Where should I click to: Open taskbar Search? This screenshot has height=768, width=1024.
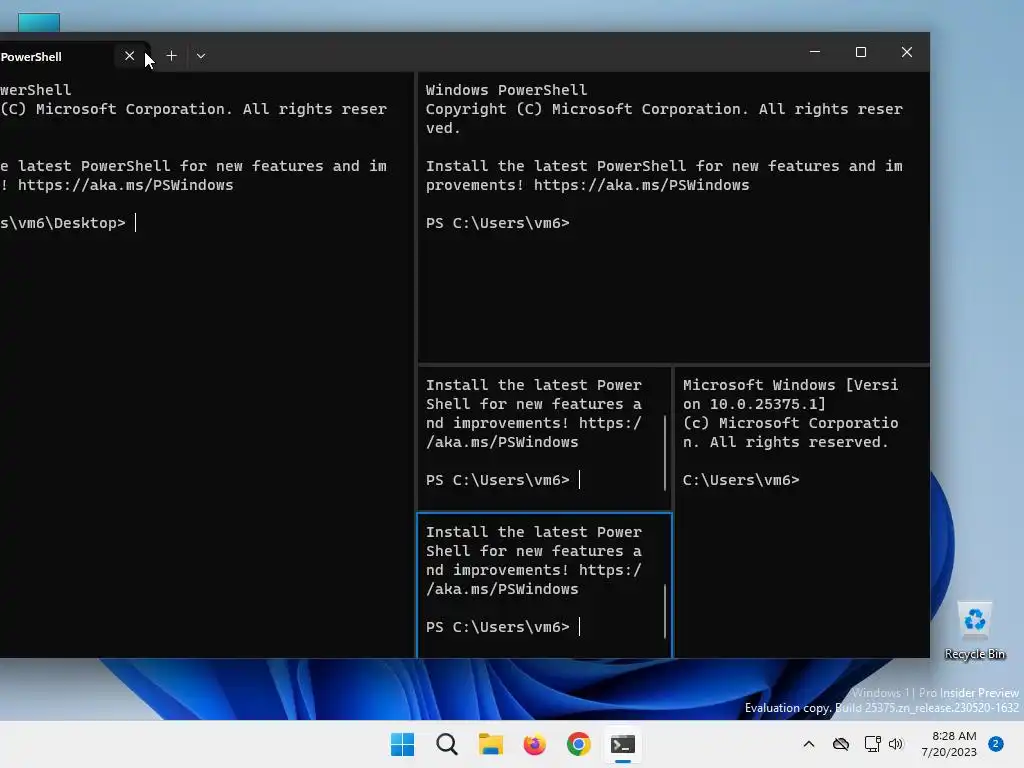click(x=447, y=744)
